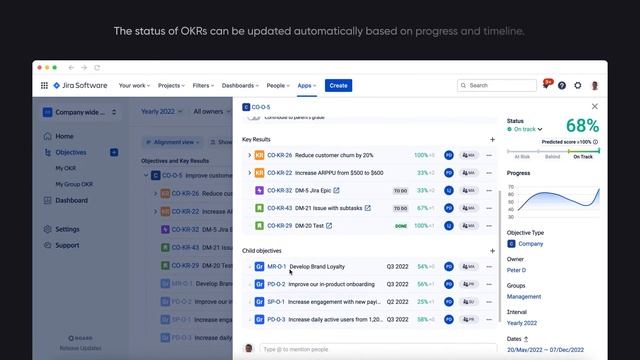
Task: Click the browser back arrow
Action: pyautogui.click(x=71, y=67)
